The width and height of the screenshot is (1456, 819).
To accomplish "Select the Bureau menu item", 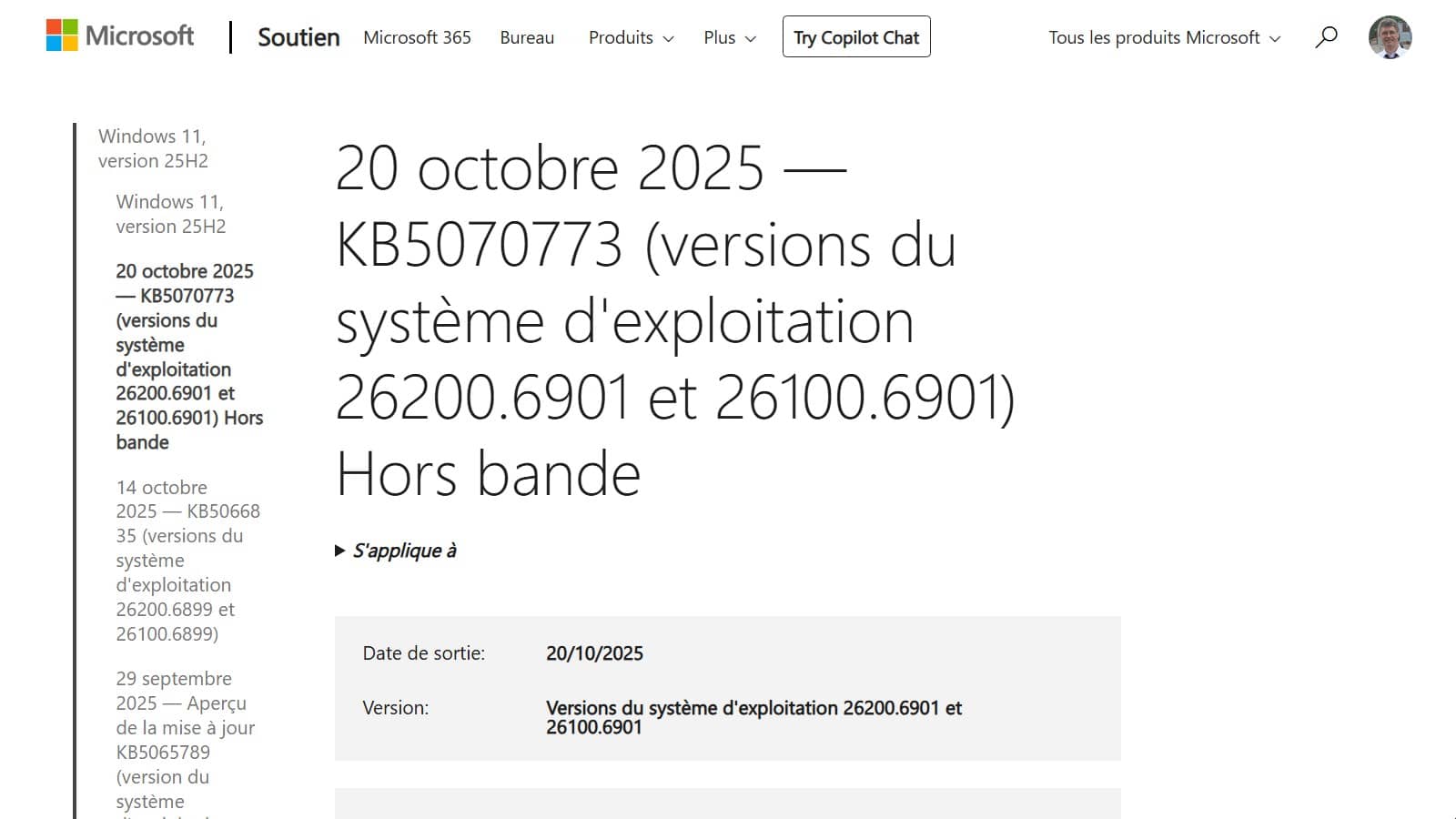I will pos(527,37).
